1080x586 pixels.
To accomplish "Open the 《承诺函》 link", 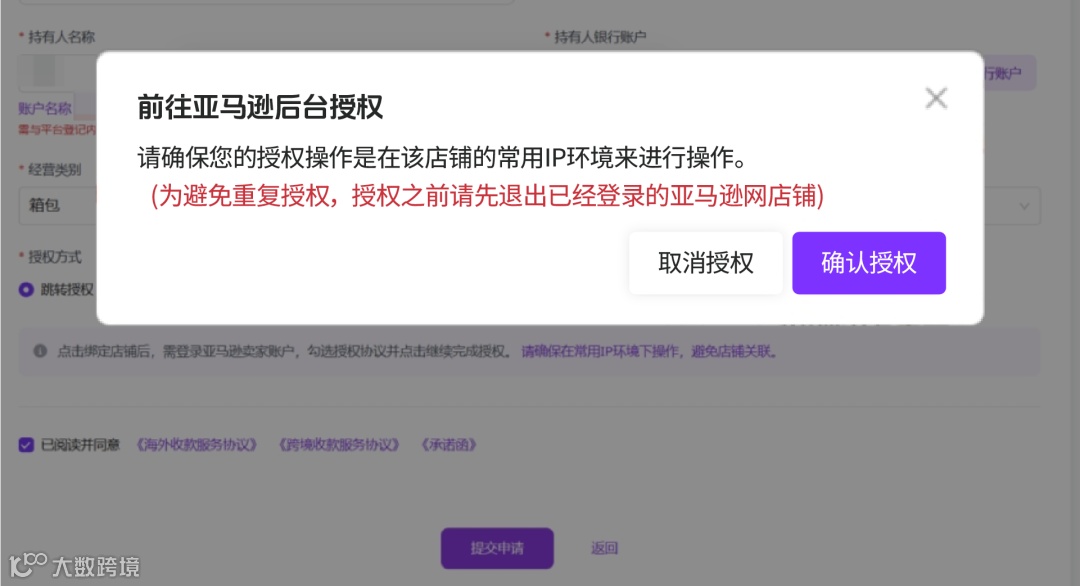I will click(448, 445).
